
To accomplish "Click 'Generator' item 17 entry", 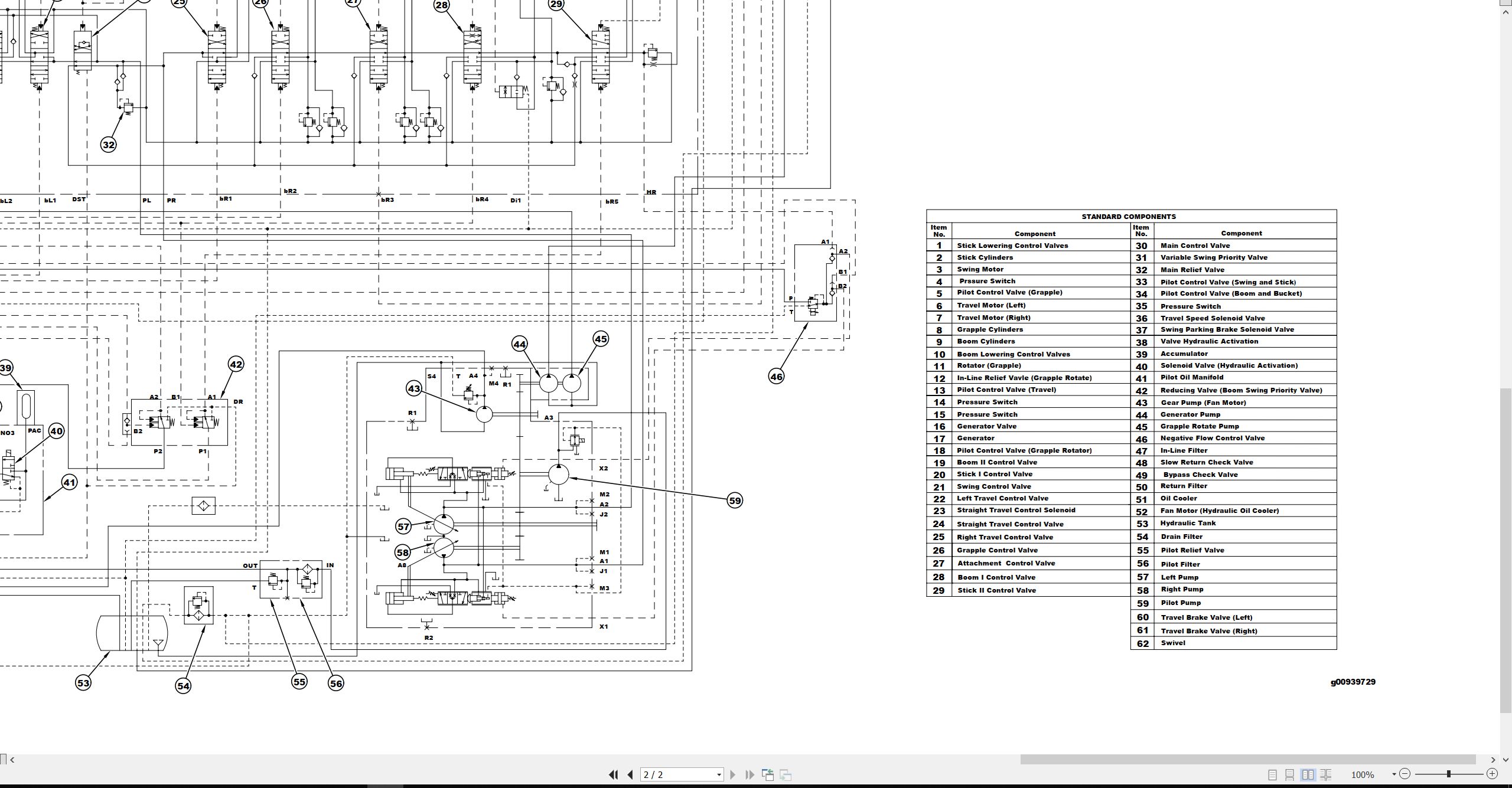I will pyautogui.click(x=975, y=438).
